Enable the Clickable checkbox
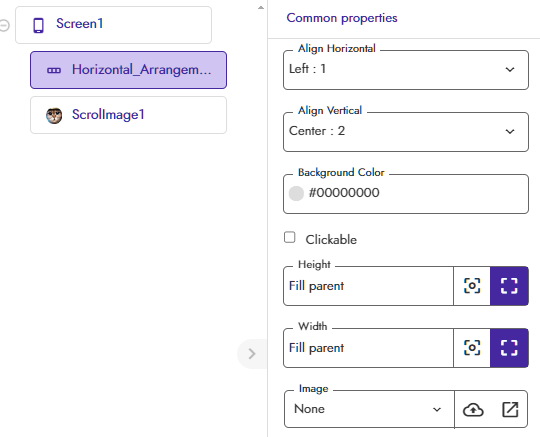 coord(290,237)
